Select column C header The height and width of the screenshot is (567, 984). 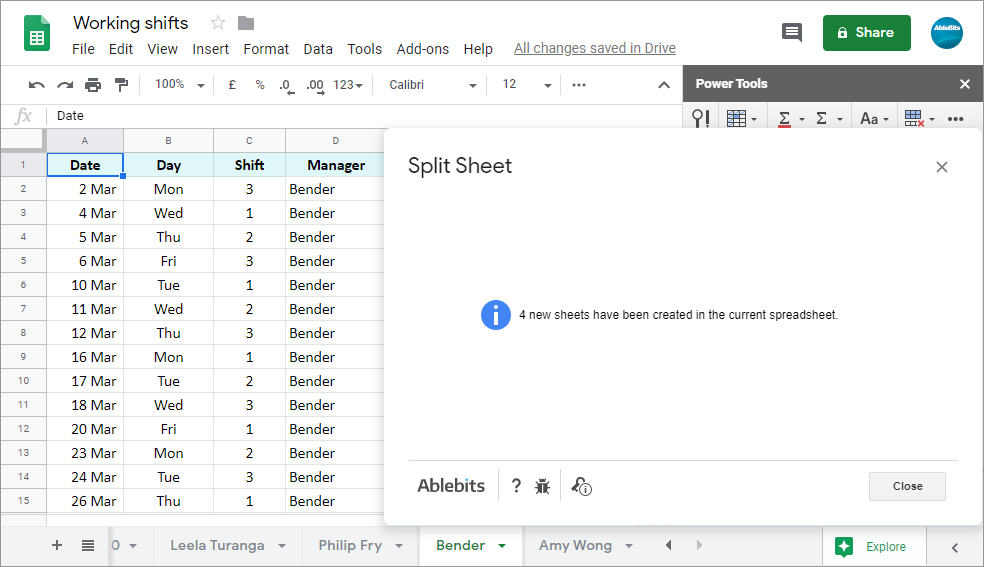[x=249, y=140]
